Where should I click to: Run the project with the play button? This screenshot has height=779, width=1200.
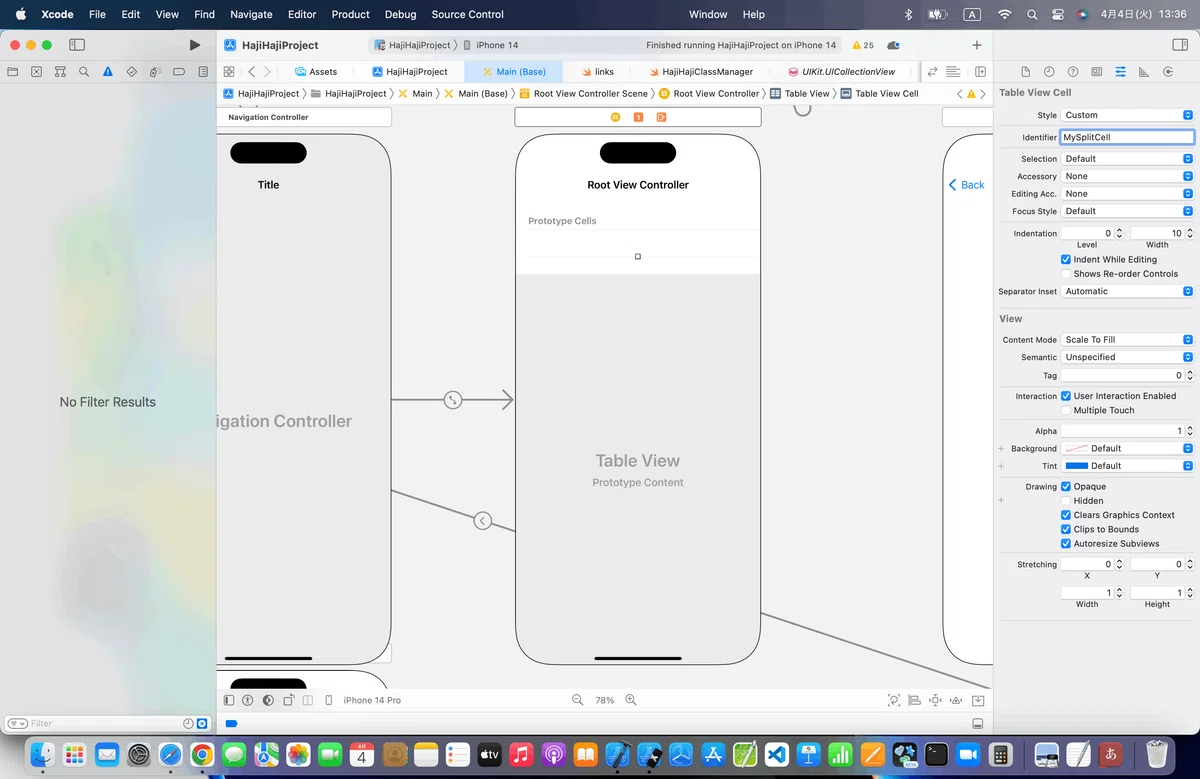pyautogui.click(x=195, y=45)
